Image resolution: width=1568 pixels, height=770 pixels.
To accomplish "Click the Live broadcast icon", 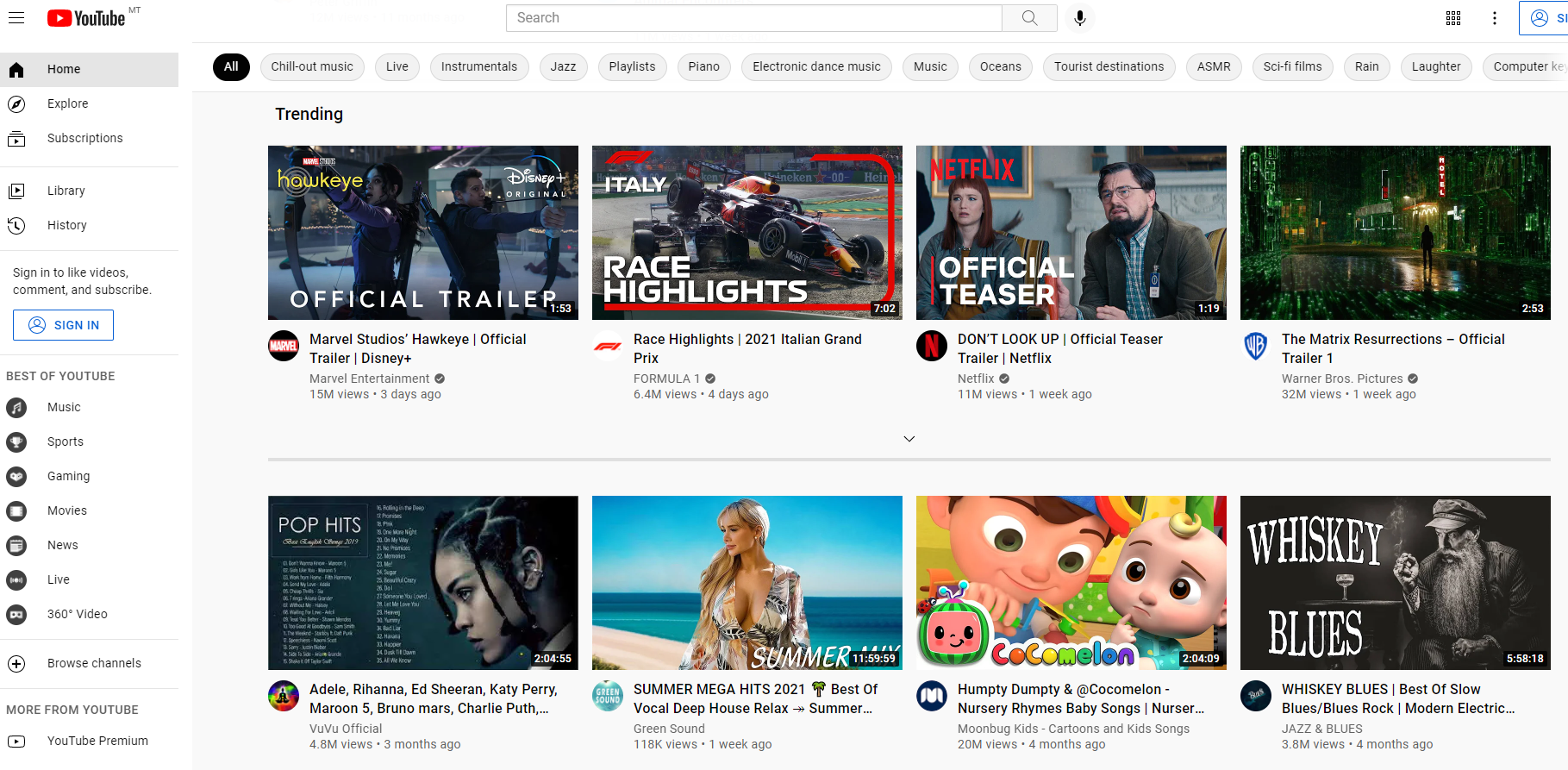I will tap(16, 579).
